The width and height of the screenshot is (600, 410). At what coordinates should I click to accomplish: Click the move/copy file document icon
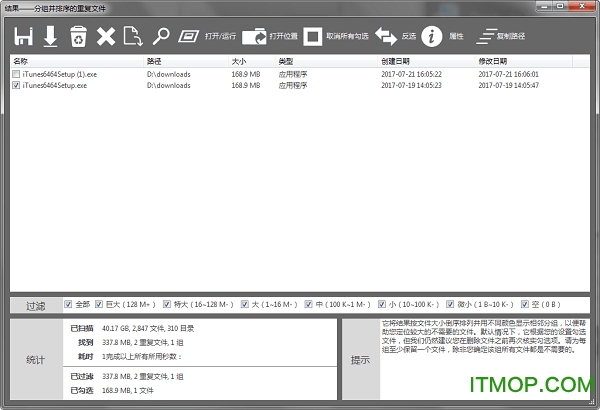tap(133, 36)
